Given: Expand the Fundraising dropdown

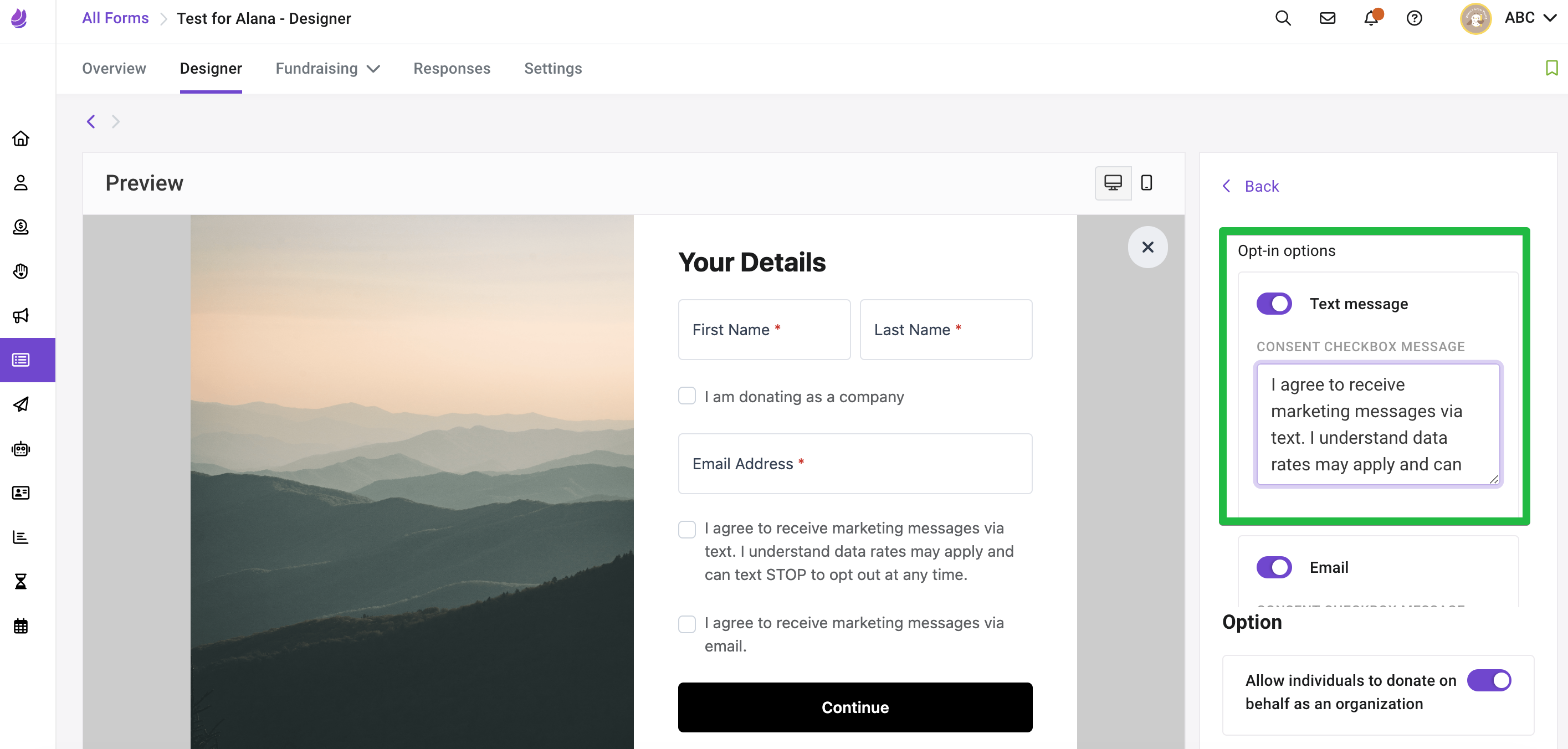Looking at the screenshot, I should pyautogui.click(x=327, y=69).
